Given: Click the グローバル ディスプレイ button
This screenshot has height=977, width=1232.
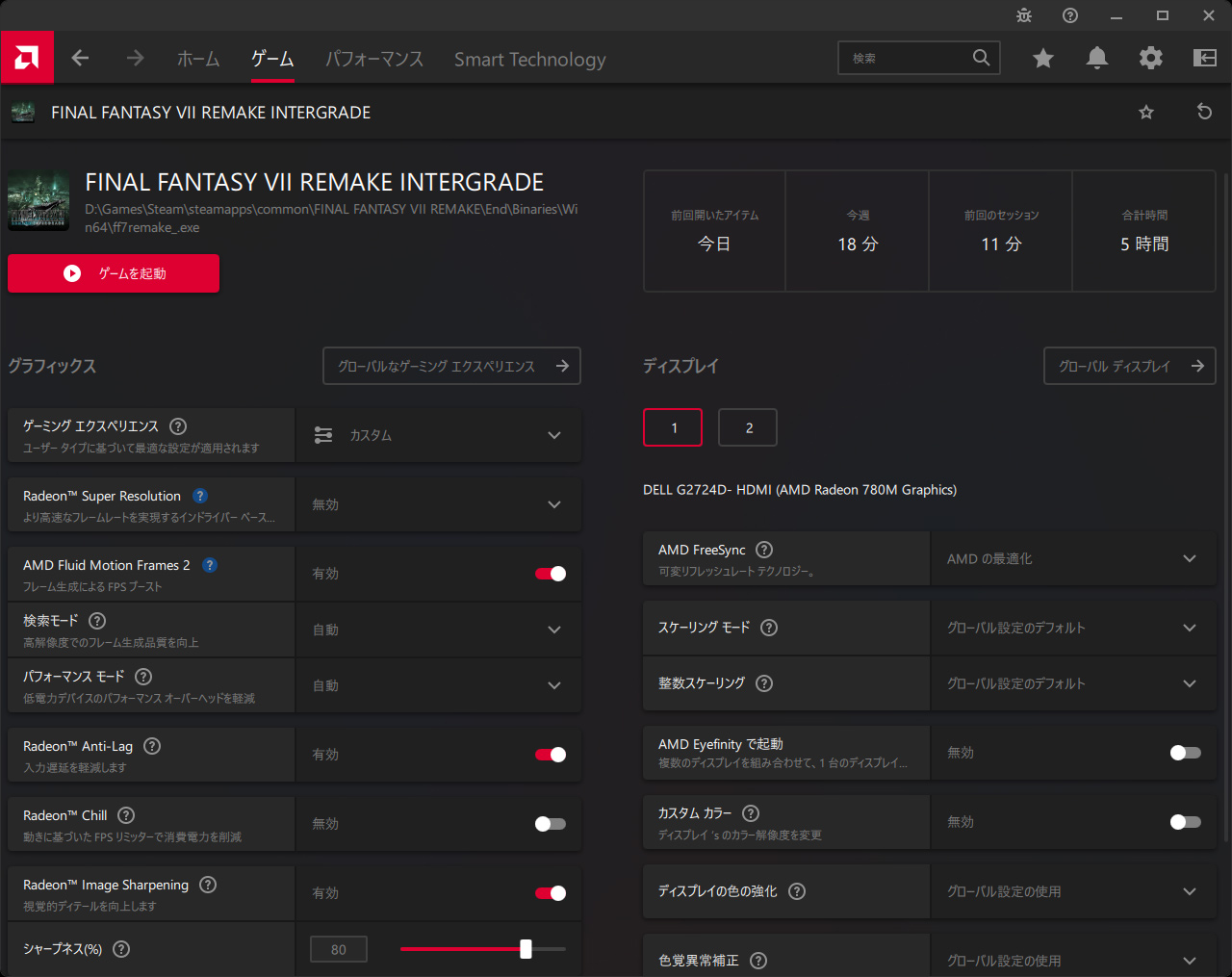Looking at the screenshot, I should pos(1129,366).
